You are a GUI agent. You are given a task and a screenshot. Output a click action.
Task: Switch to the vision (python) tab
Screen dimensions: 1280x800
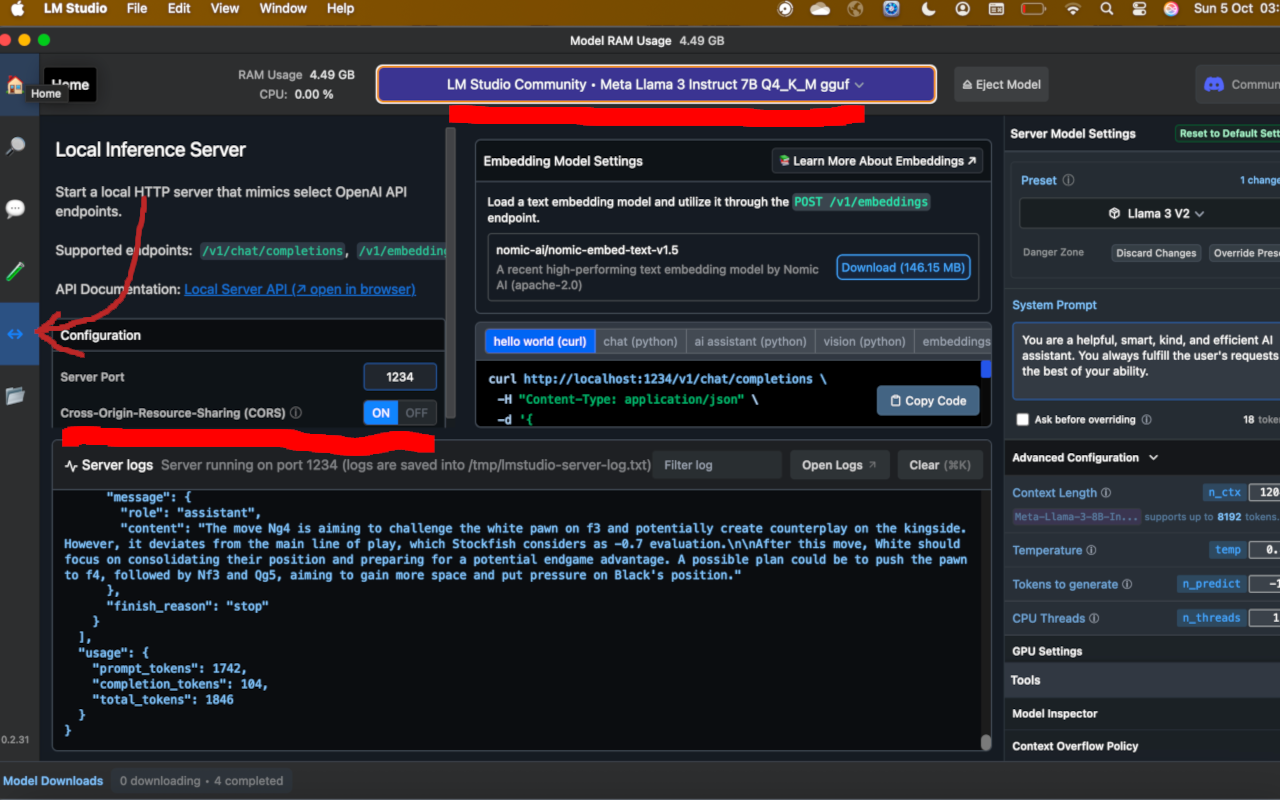pos(864,341)
